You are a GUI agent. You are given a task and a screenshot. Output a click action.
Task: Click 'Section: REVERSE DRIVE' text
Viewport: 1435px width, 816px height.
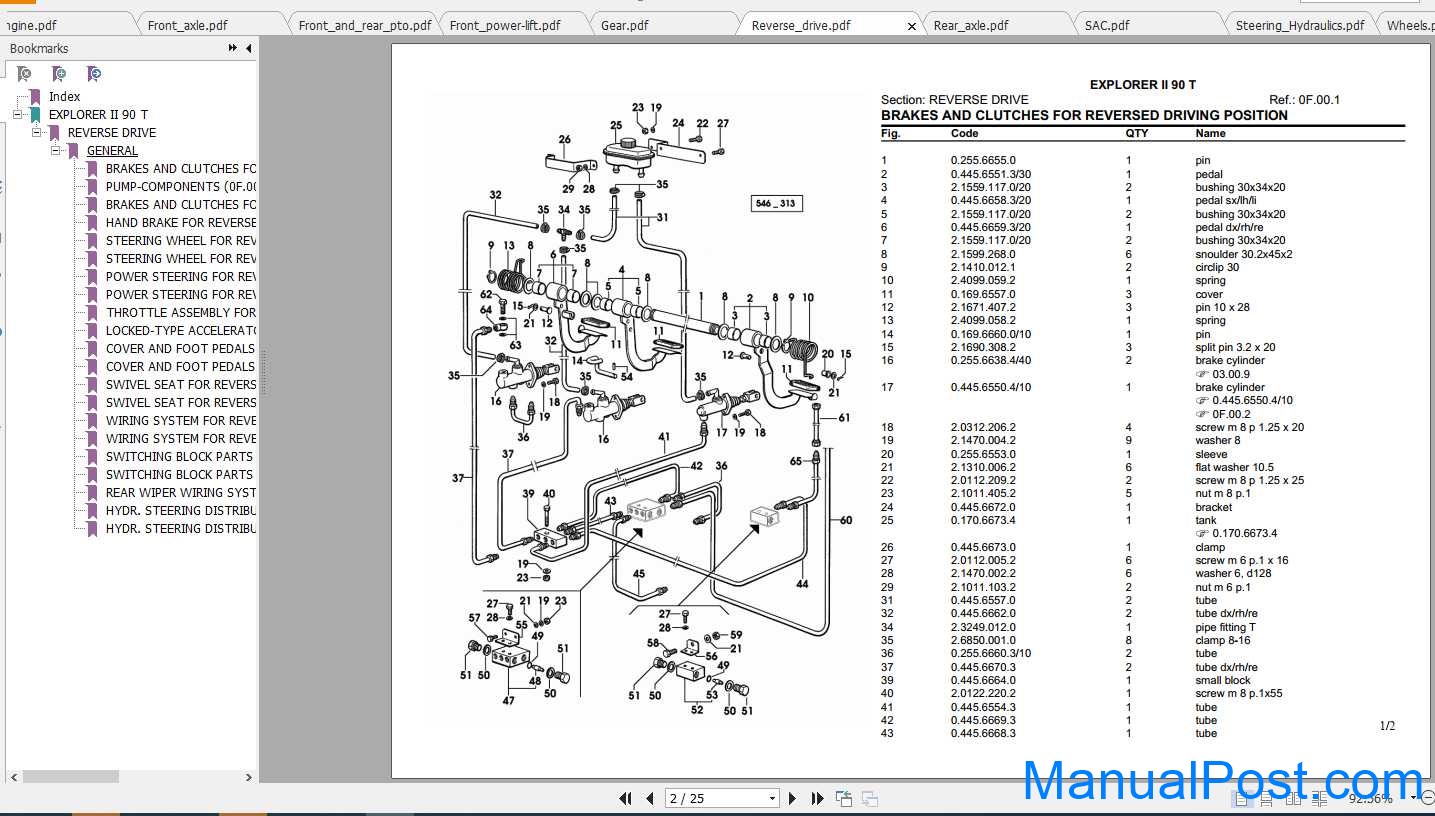(x=954, y=100)
